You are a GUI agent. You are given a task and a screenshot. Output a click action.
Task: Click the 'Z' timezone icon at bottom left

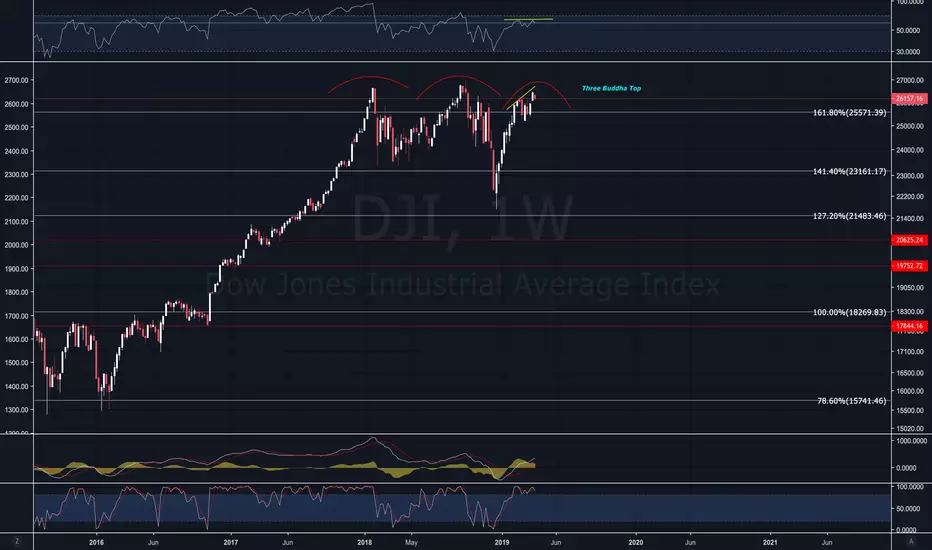[17, 541]
